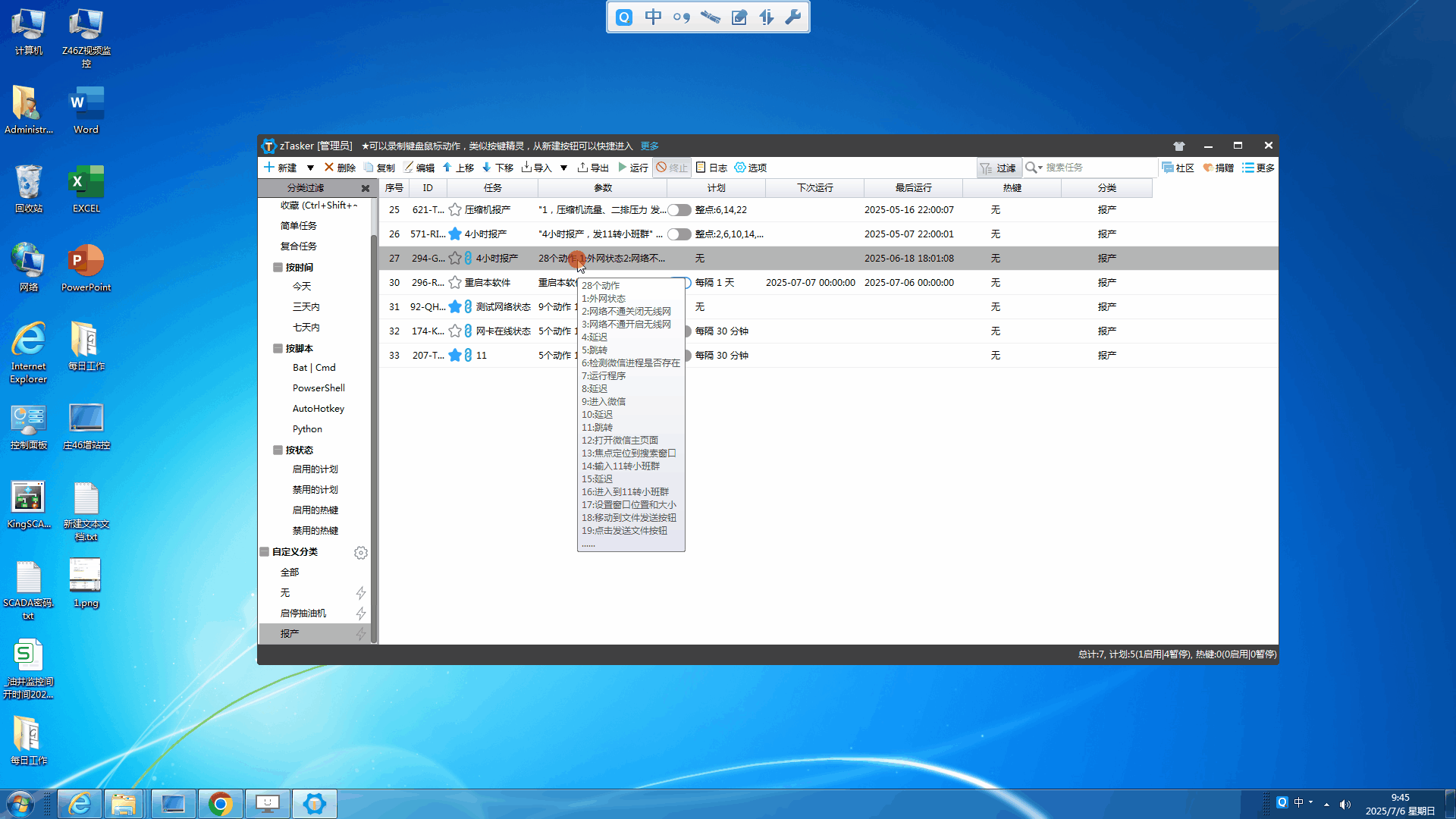Open the 更多 menu in the toolbar
The height and width of the screenshot is (819, 1456).
pos(1258,168)
